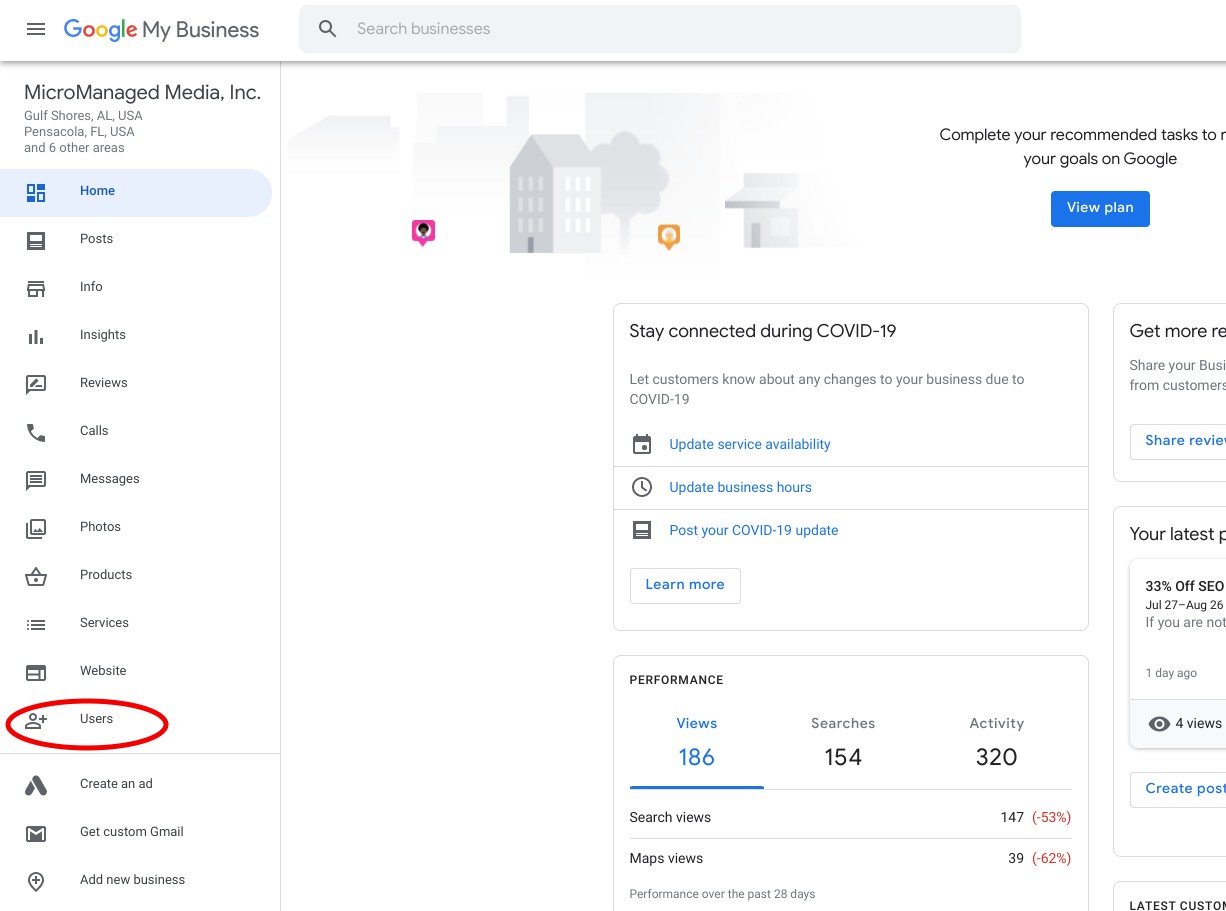Click the Info storefront icon

36,289
